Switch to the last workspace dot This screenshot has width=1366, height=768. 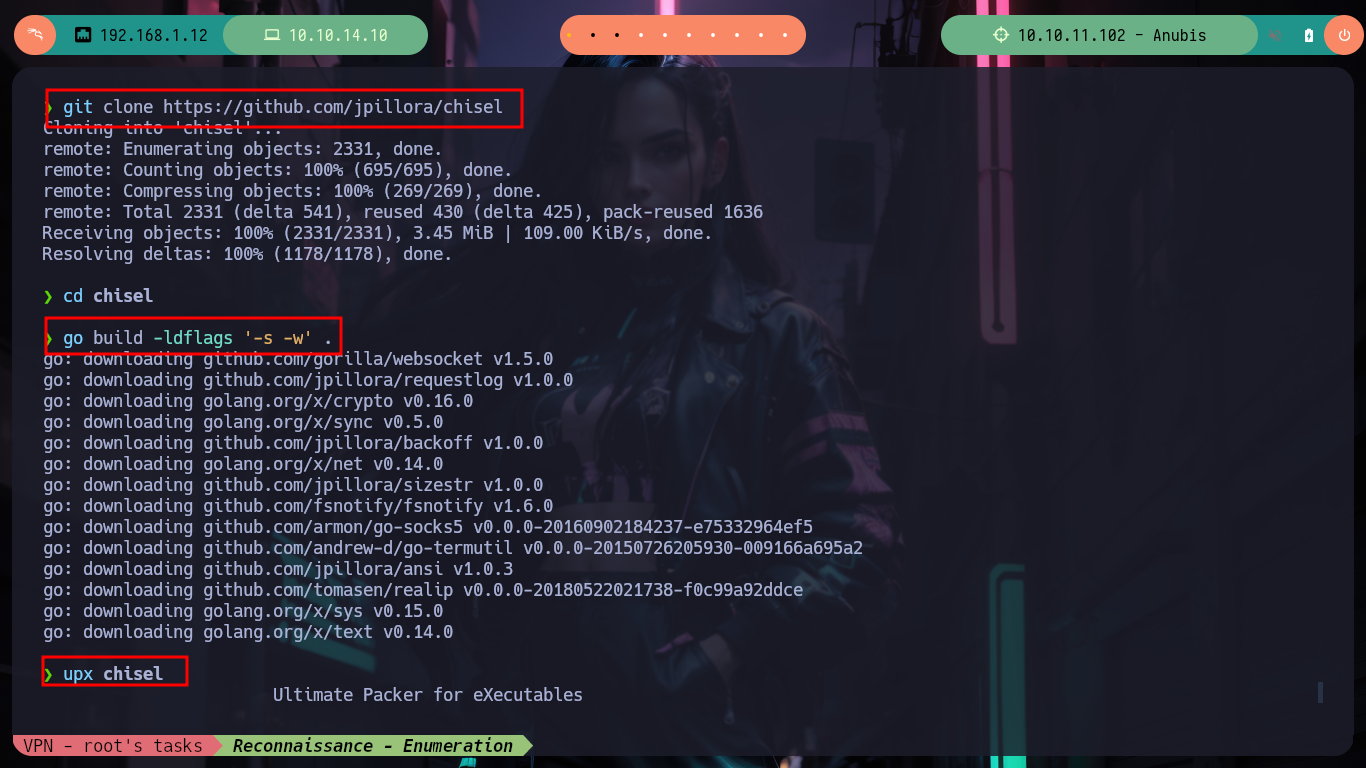point(787,35)
